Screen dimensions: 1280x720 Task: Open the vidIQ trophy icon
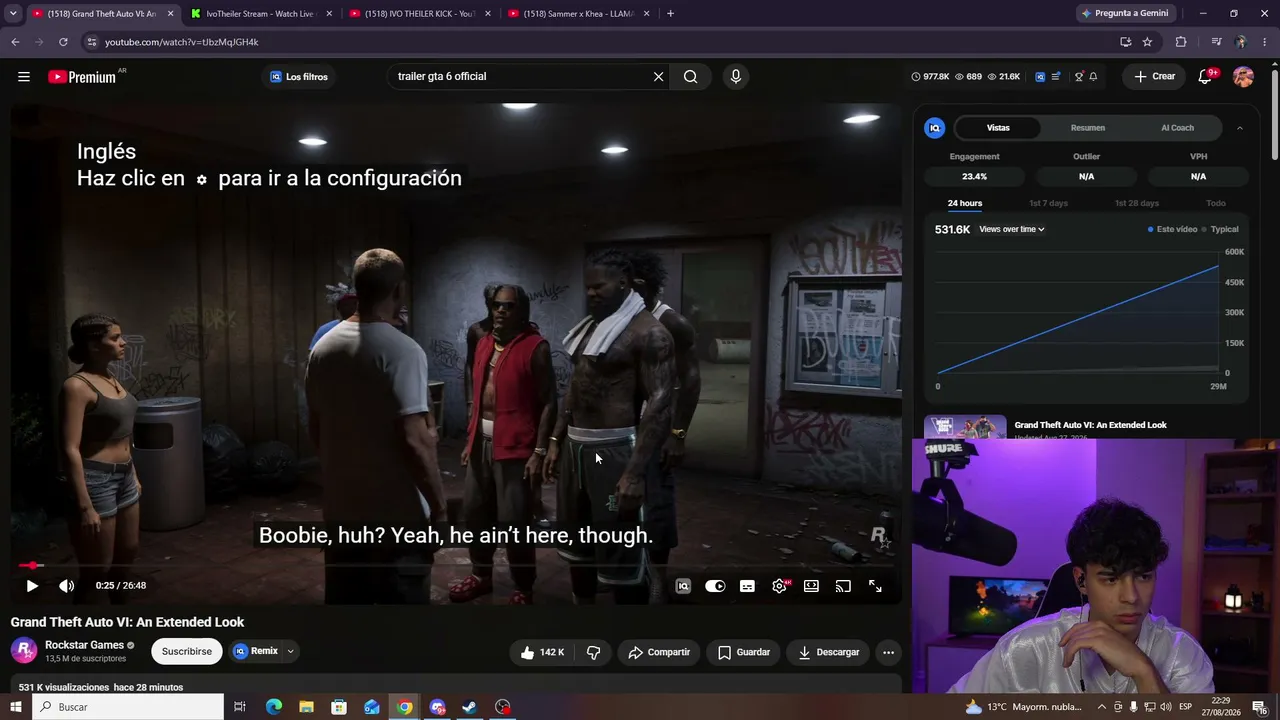[1079, 77]
